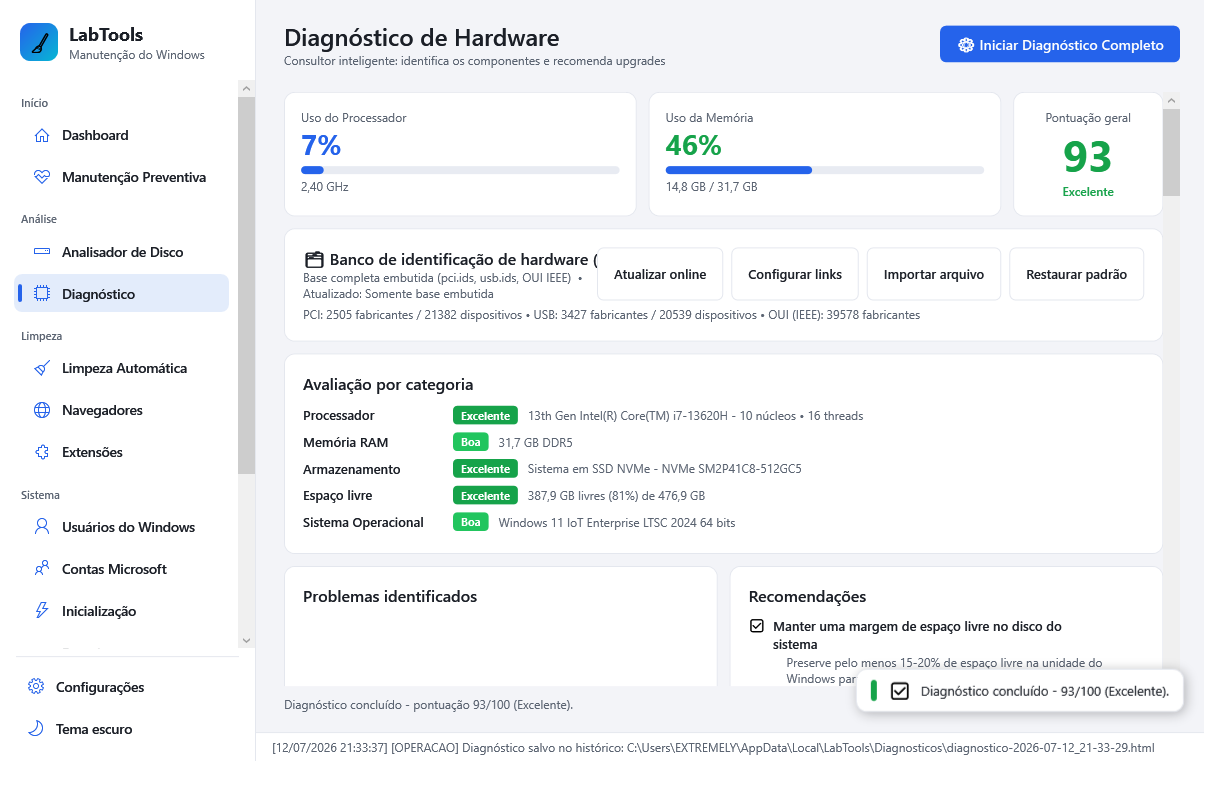Click the sidebar scrollbar thumb
1220x800 pixels.
247,285
